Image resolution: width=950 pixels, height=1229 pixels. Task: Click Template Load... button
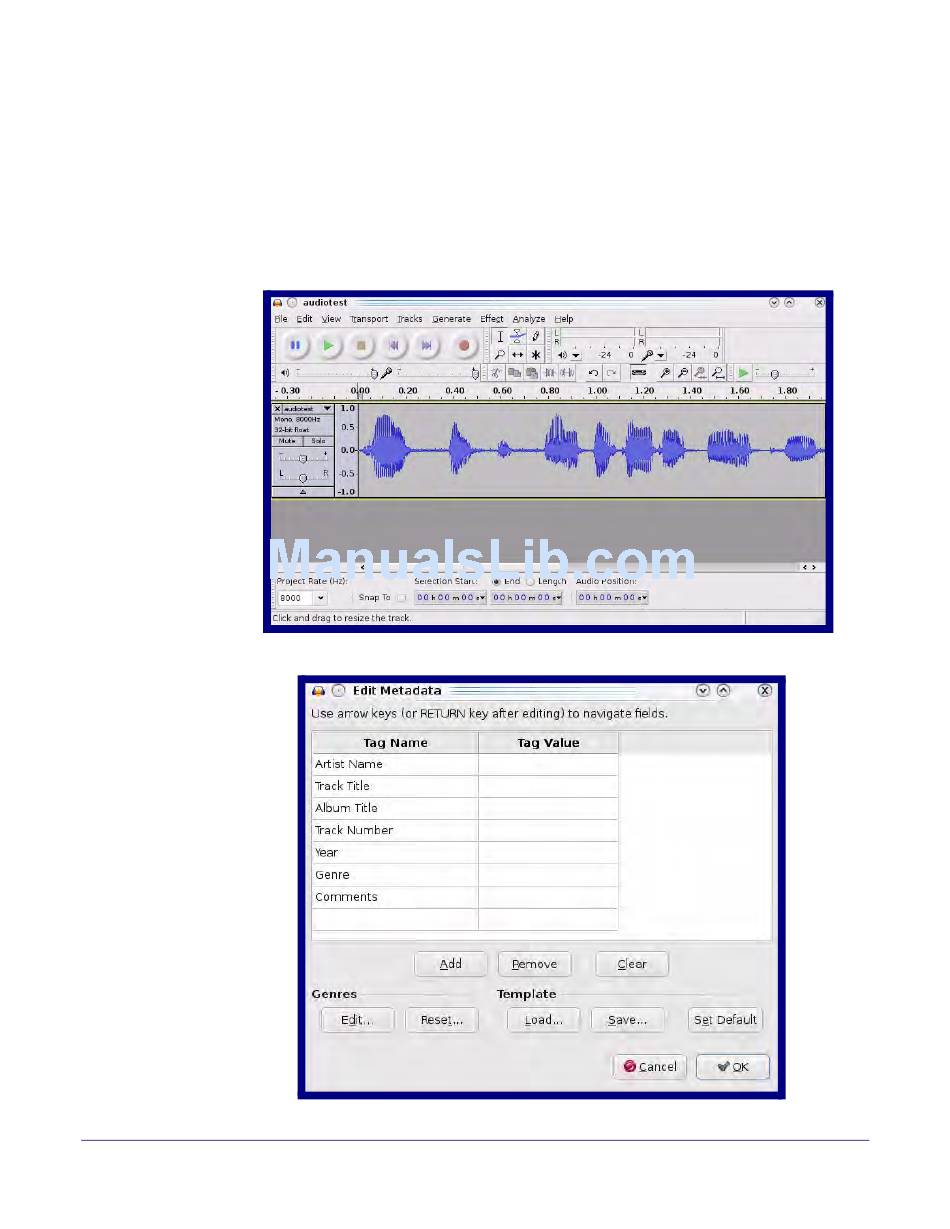(544, 1020)
